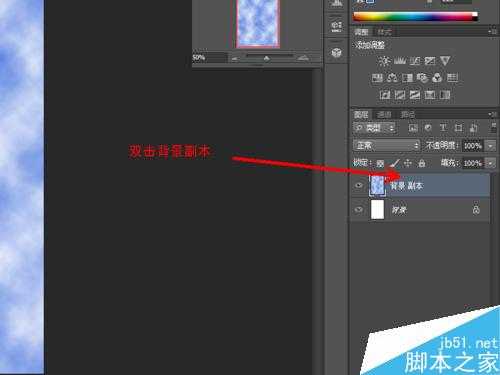500x375 pixels.
Task: Click the Navigator zoom slider handle
Action: (x=266, y=59)
